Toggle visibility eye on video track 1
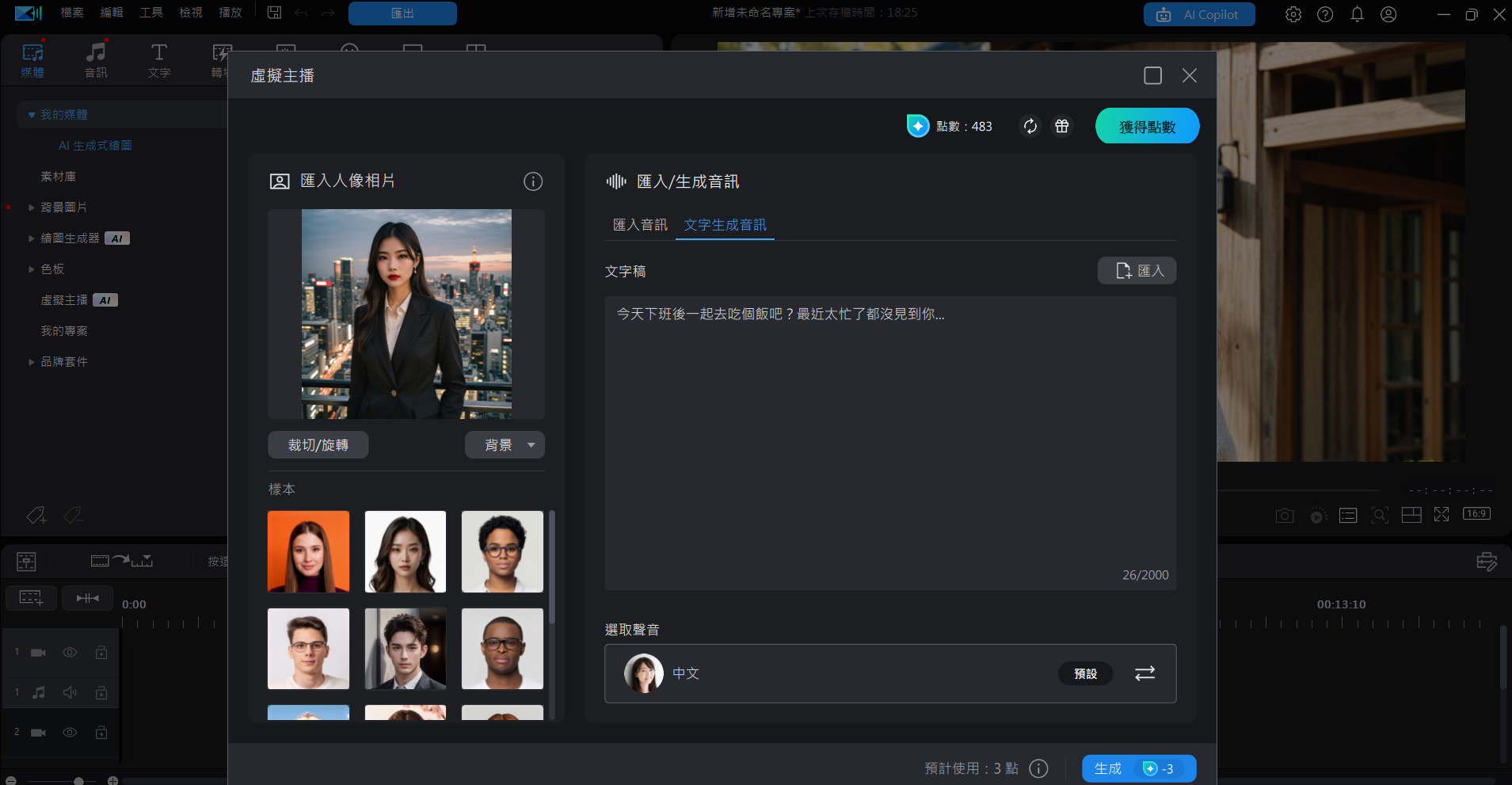 (70, 653)
